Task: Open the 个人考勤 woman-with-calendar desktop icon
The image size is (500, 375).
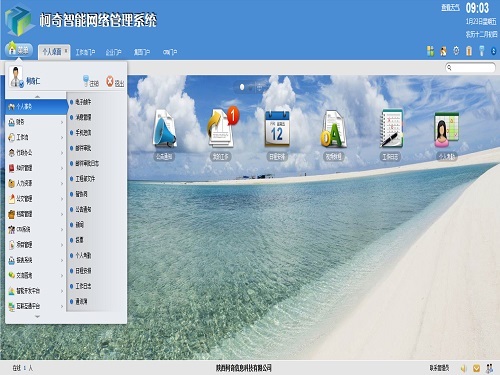Action: tap(447, 130)
